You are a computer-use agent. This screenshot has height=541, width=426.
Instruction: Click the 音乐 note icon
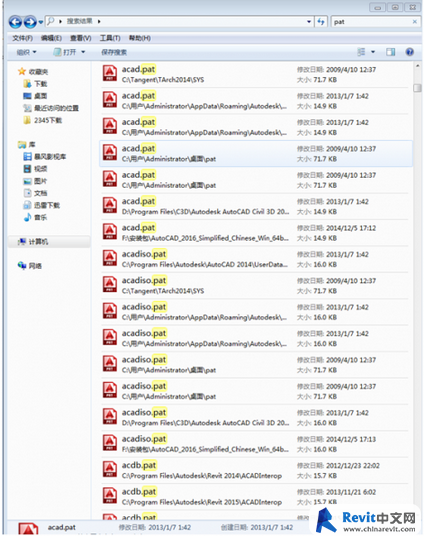click(27, 217)
